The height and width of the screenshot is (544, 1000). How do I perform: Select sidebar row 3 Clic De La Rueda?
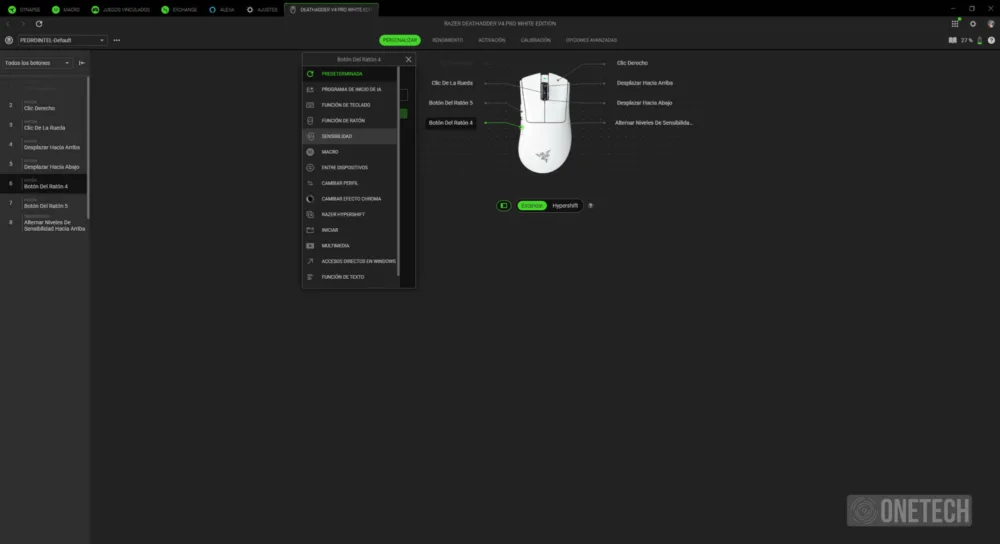(x=43, y=125)
